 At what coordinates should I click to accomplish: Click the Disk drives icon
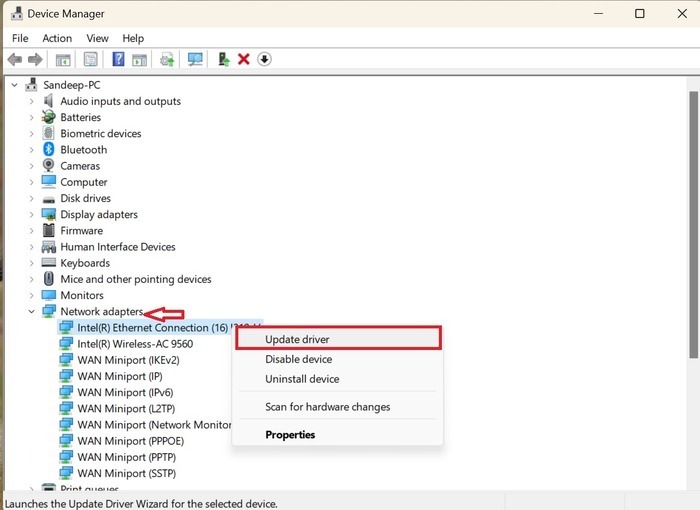tap(49, 199)
